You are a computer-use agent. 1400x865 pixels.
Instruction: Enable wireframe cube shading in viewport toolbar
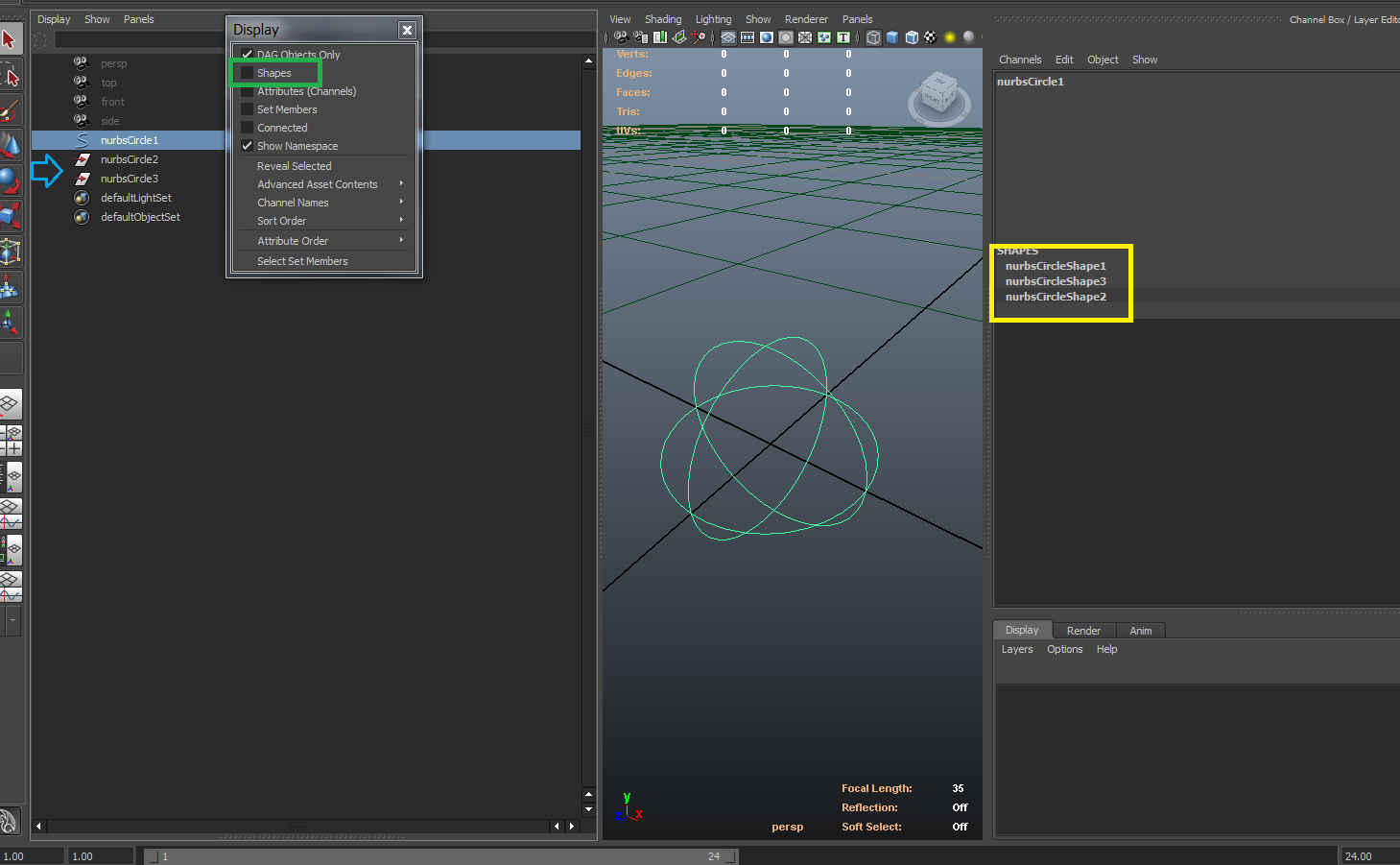[873, 37]
